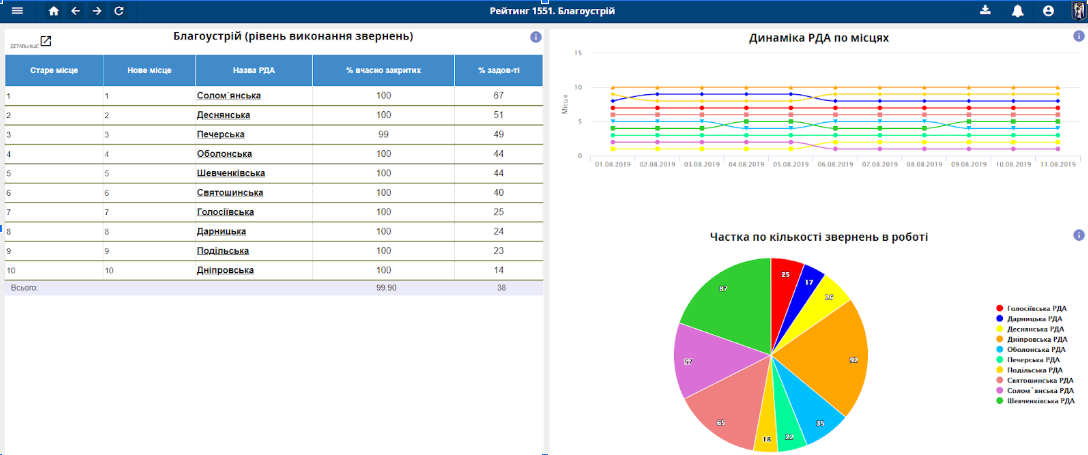Sort table by 'Старе місце' header
Viewport: 1088px width, 455px height.
point(54,71)
